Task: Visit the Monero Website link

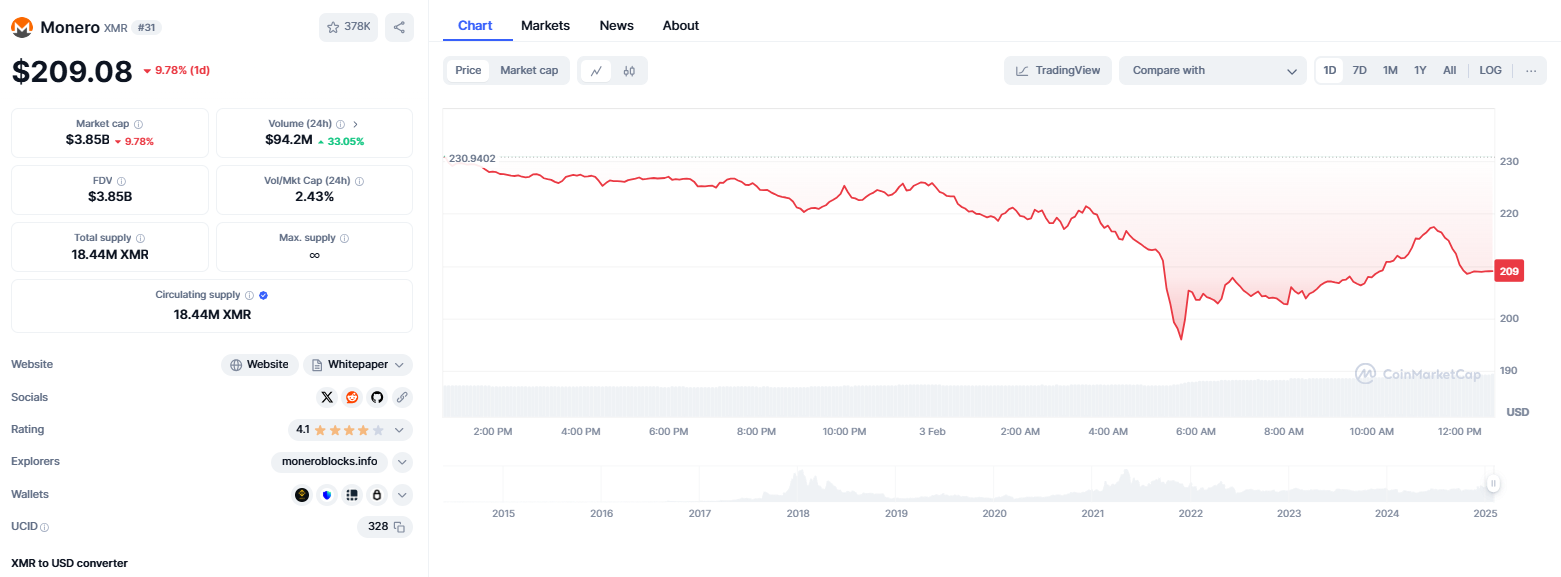Action: click(x=260, y=365)
